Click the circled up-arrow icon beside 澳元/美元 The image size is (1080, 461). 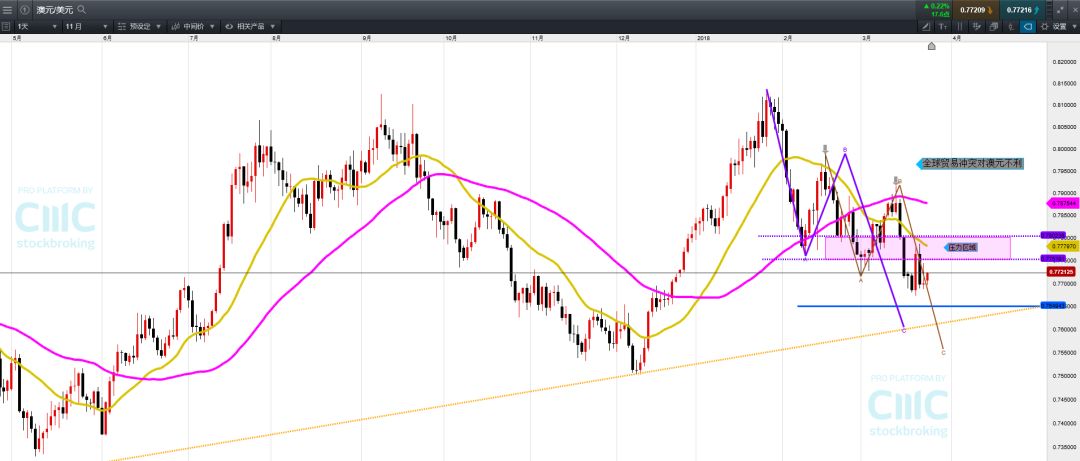25,10
